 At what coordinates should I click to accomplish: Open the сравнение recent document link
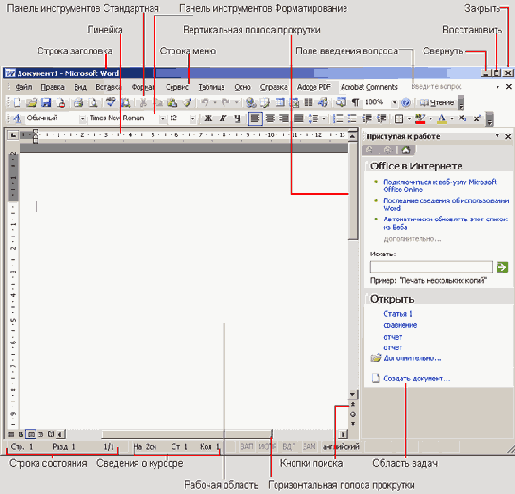click(400, 325)
